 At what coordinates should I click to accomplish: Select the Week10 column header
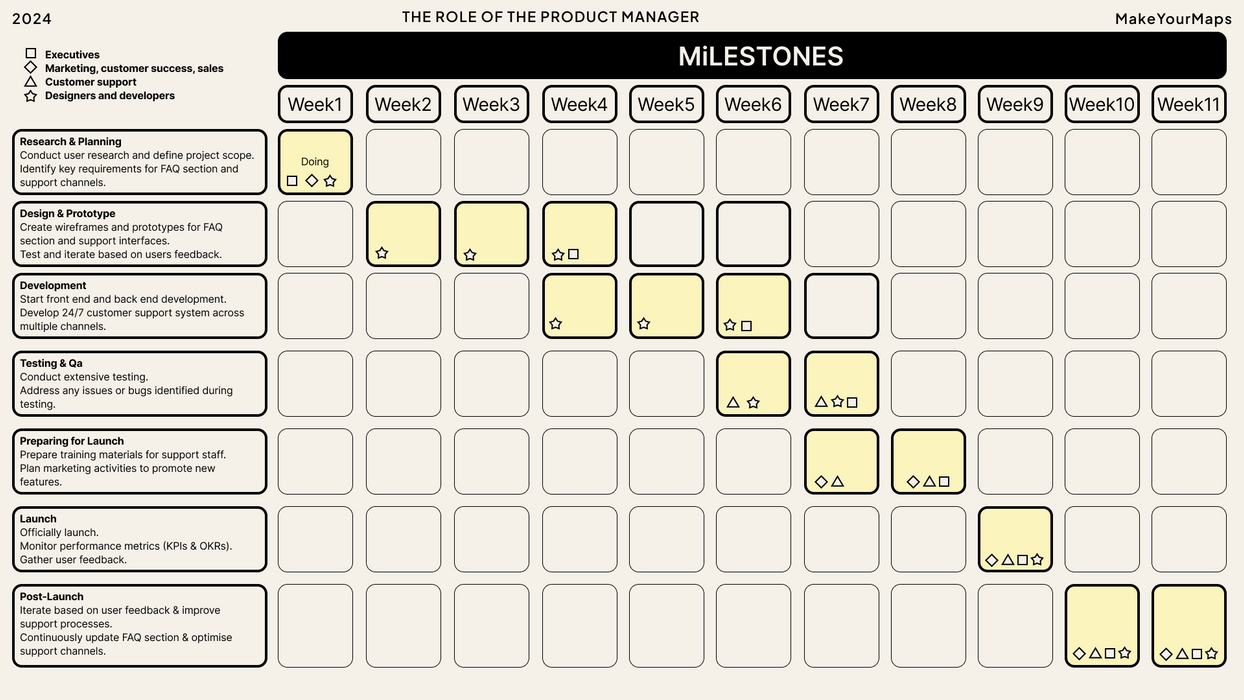1102,104
